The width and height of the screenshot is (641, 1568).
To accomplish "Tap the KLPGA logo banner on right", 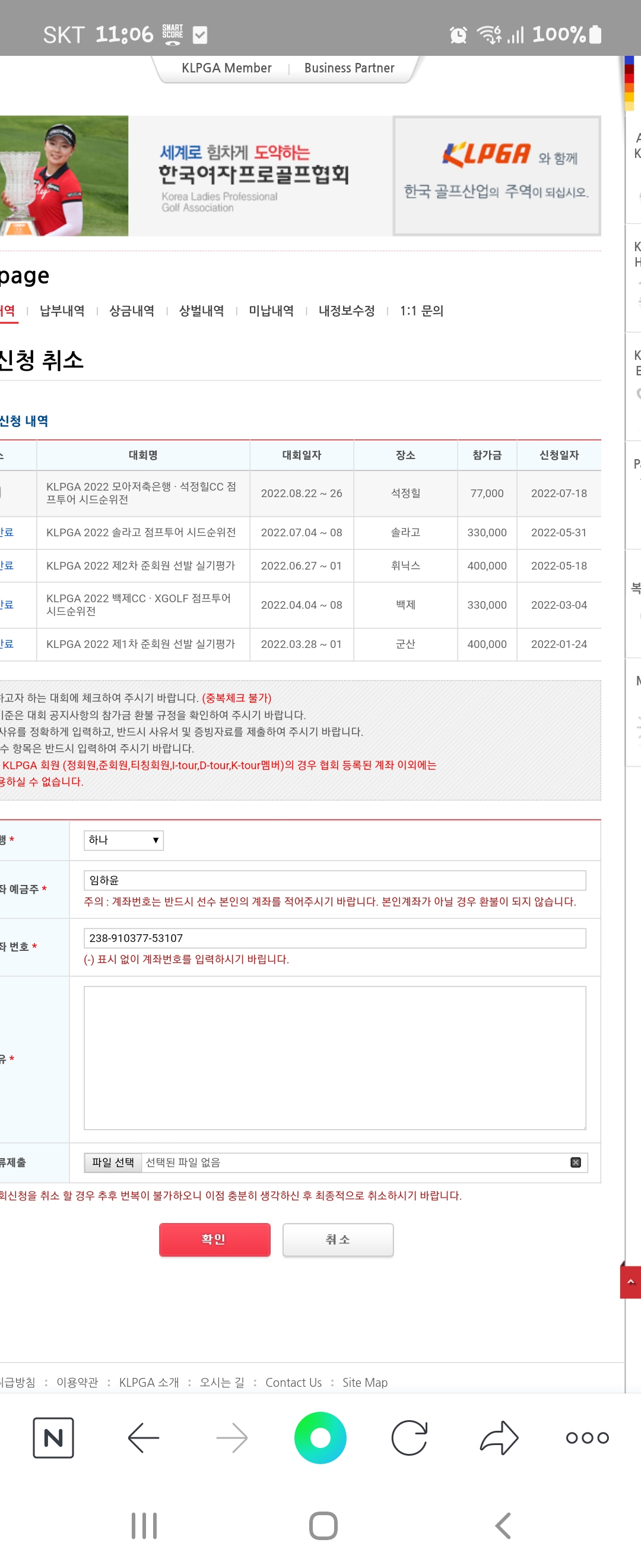I will click(x=497, y=175).
